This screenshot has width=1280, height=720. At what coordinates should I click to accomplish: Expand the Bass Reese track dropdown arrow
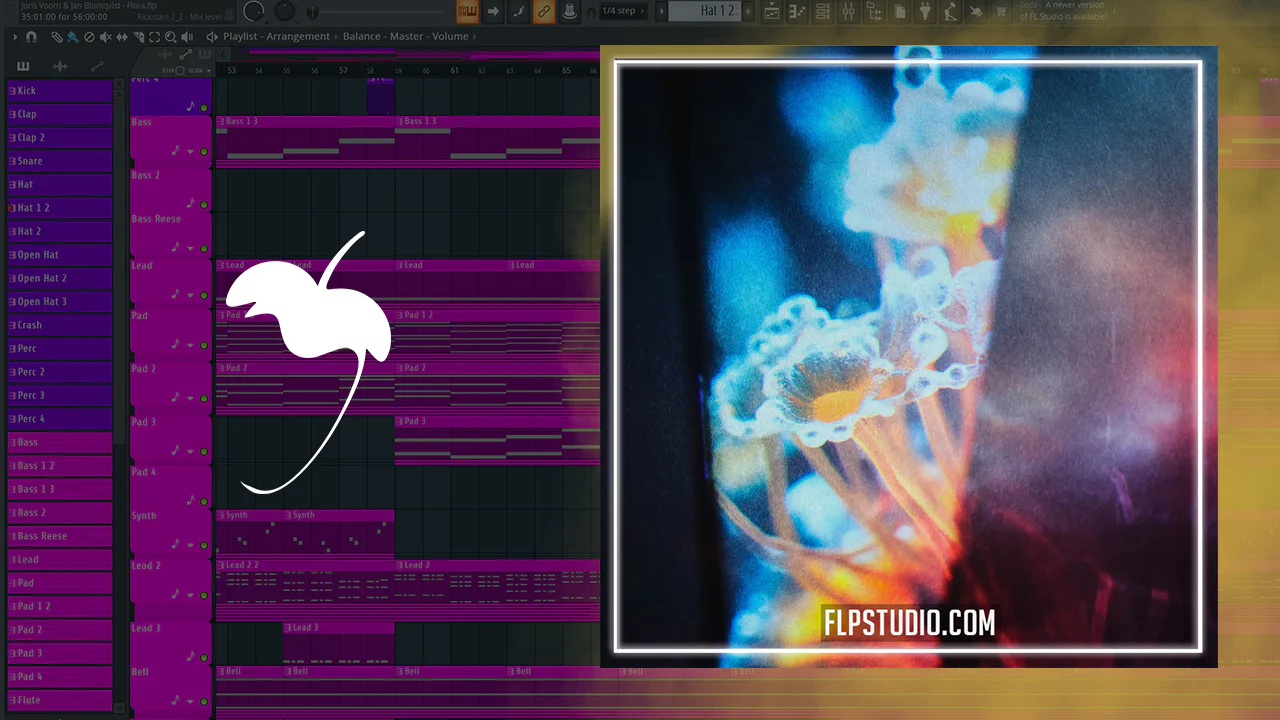190,249
